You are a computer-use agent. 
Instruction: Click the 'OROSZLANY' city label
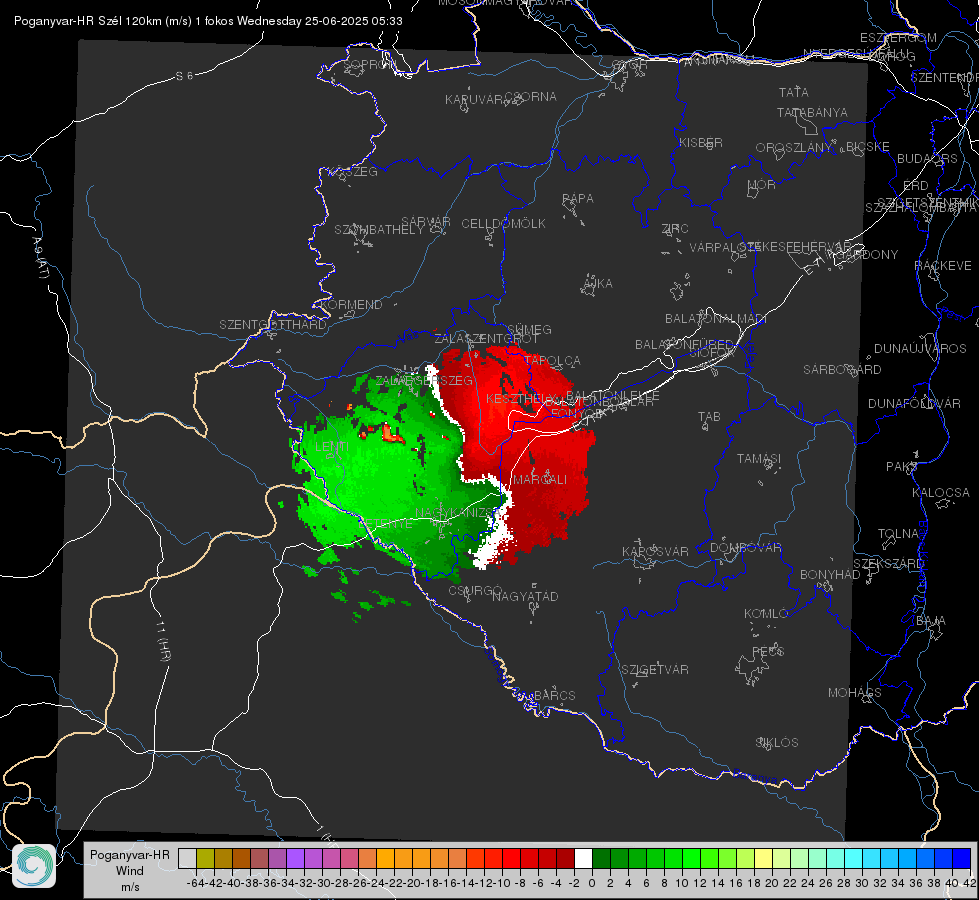point(794,148)
